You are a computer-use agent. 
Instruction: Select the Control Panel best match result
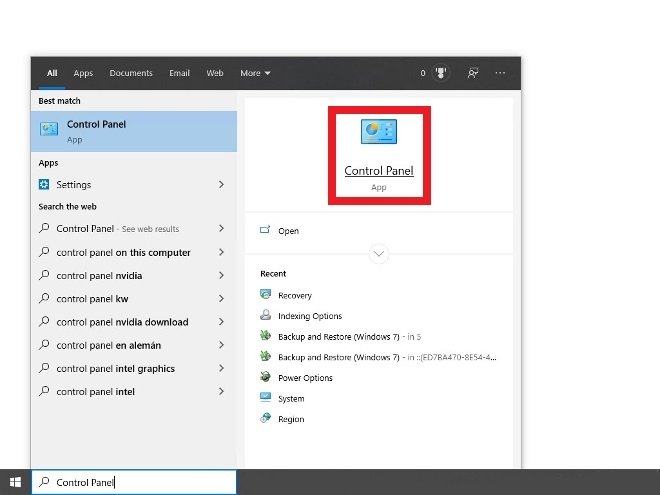[134, 131]
